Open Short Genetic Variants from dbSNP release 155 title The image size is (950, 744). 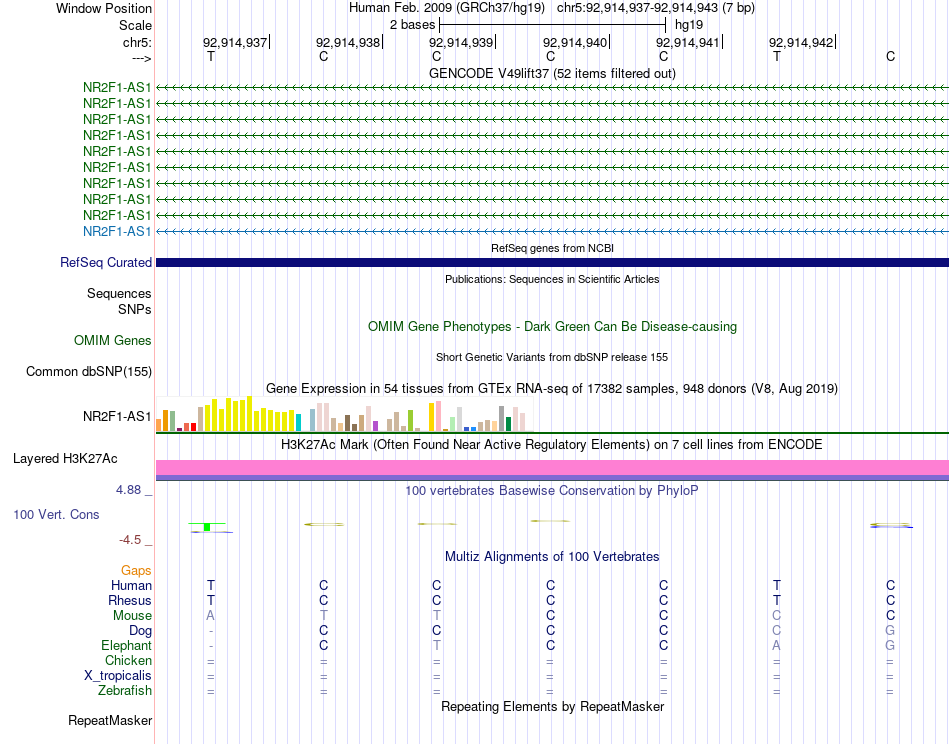pos(552,357)
